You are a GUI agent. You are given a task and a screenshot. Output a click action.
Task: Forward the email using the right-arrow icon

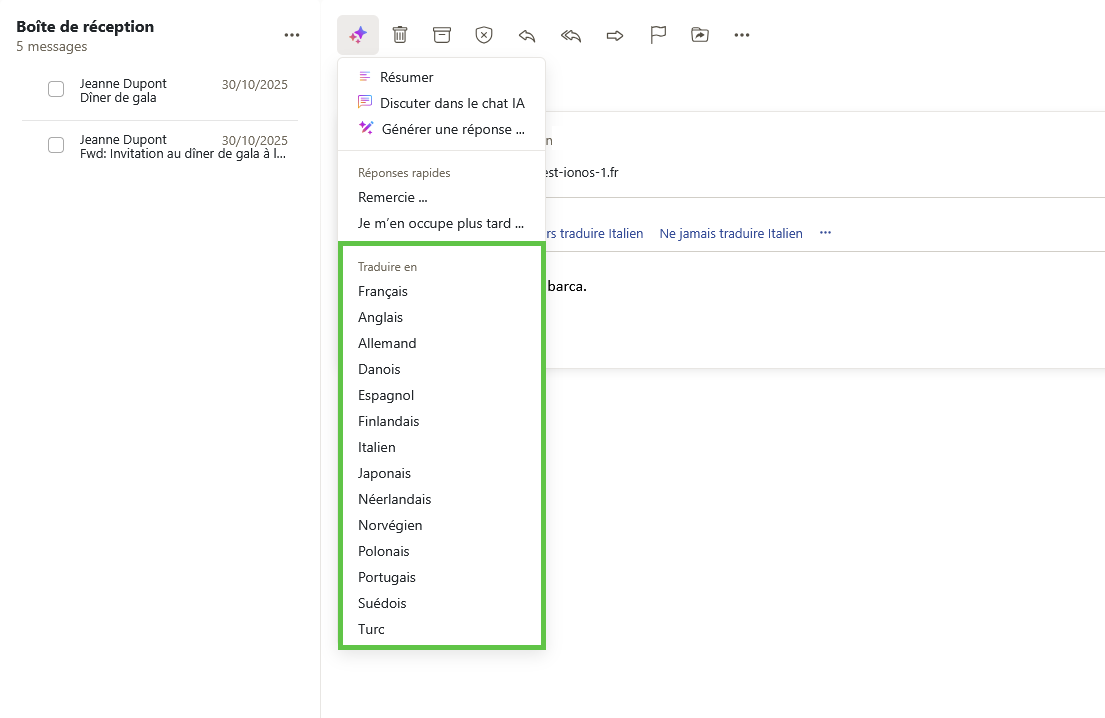click(x=615, y=35)
